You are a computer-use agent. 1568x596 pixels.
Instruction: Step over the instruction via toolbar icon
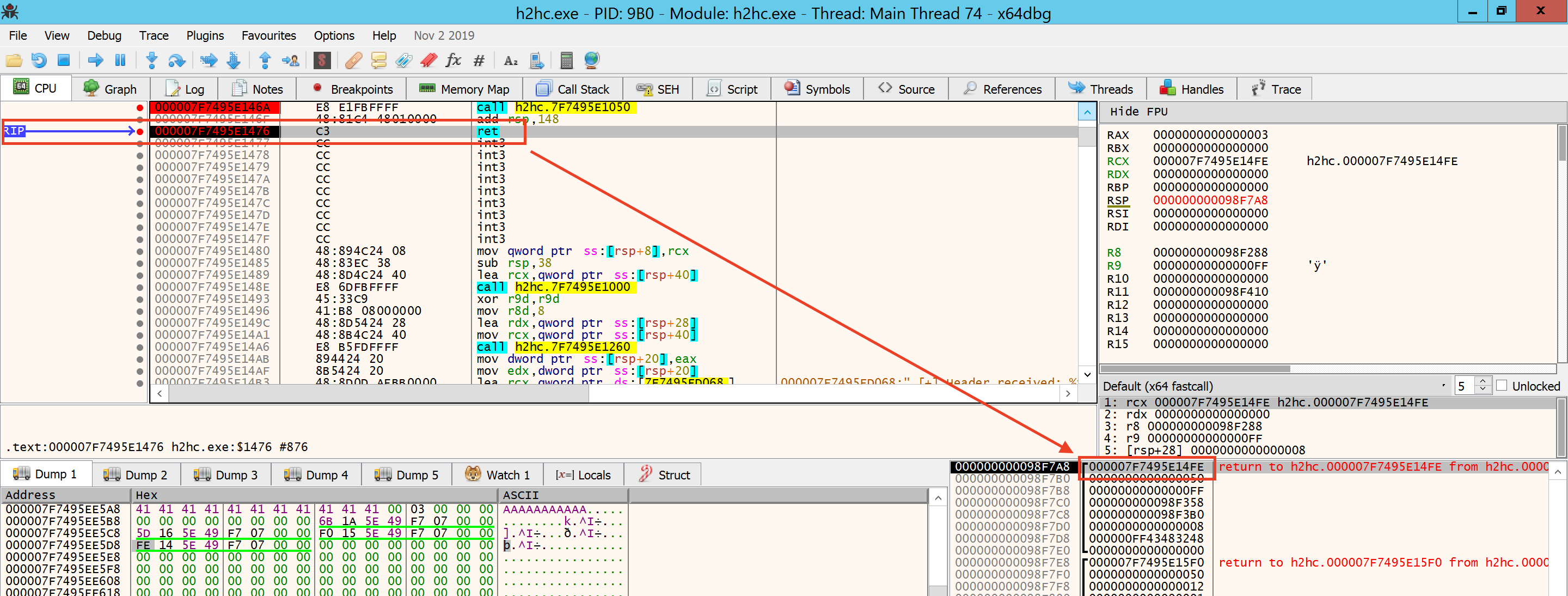176,60
